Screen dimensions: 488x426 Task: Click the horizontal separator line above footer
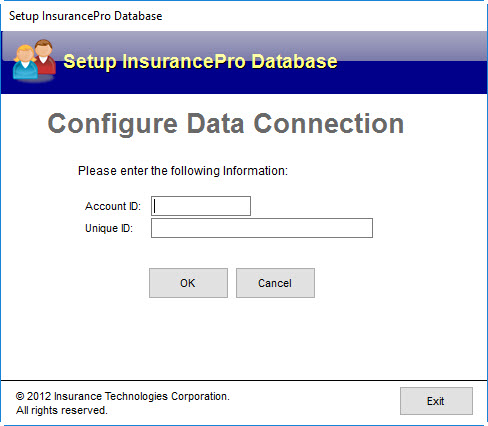[x=244, y=380]
